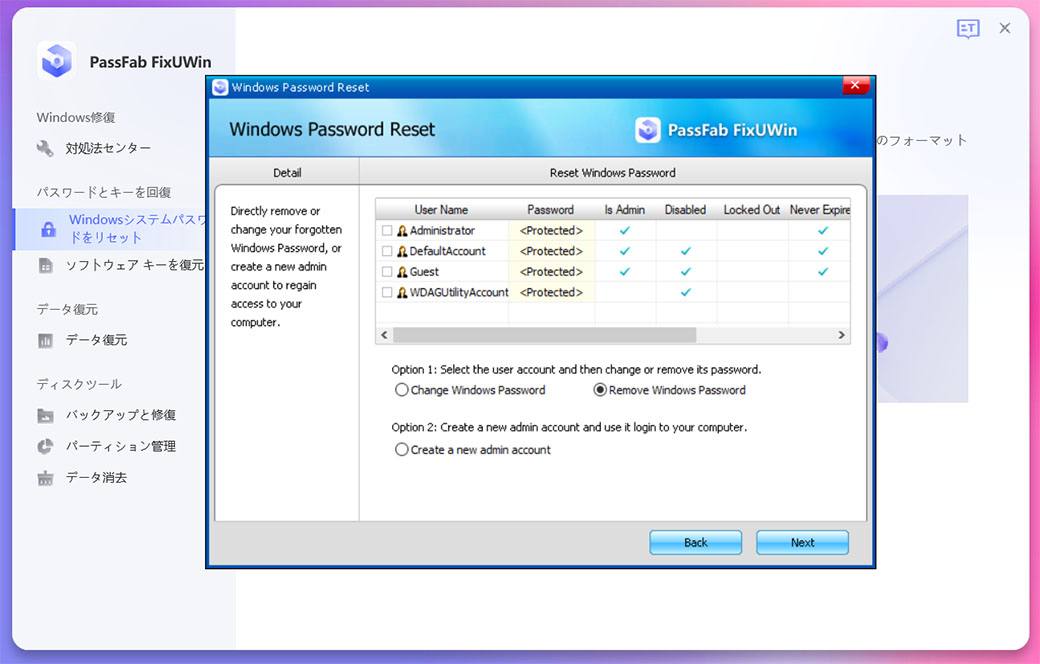Switch to the Detail panel header
Screen dimensions: 1040x664
click(285, 172)
